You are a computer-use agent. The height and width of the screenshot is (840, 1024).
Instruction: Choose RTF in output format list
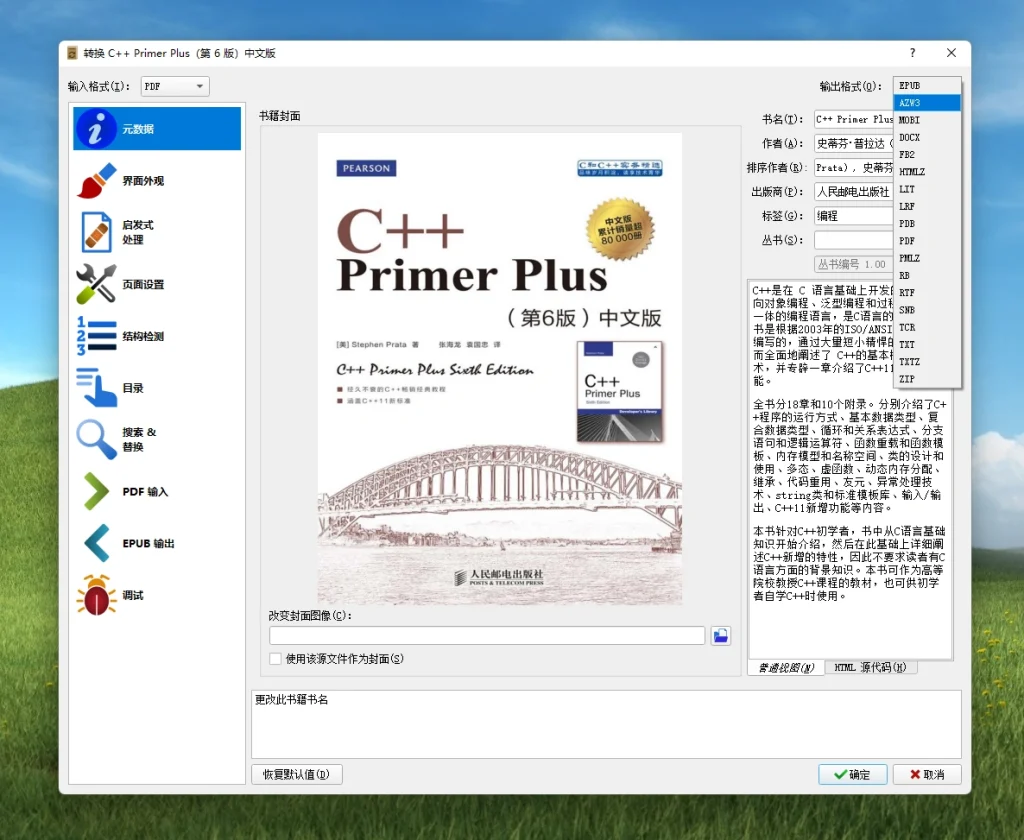927,293
